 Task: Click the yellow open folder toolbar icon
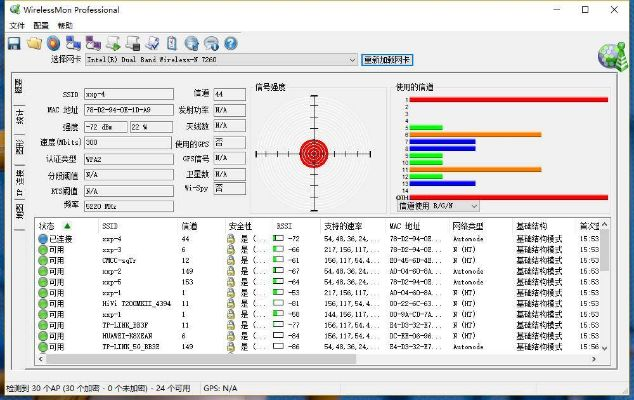[33, 43]
